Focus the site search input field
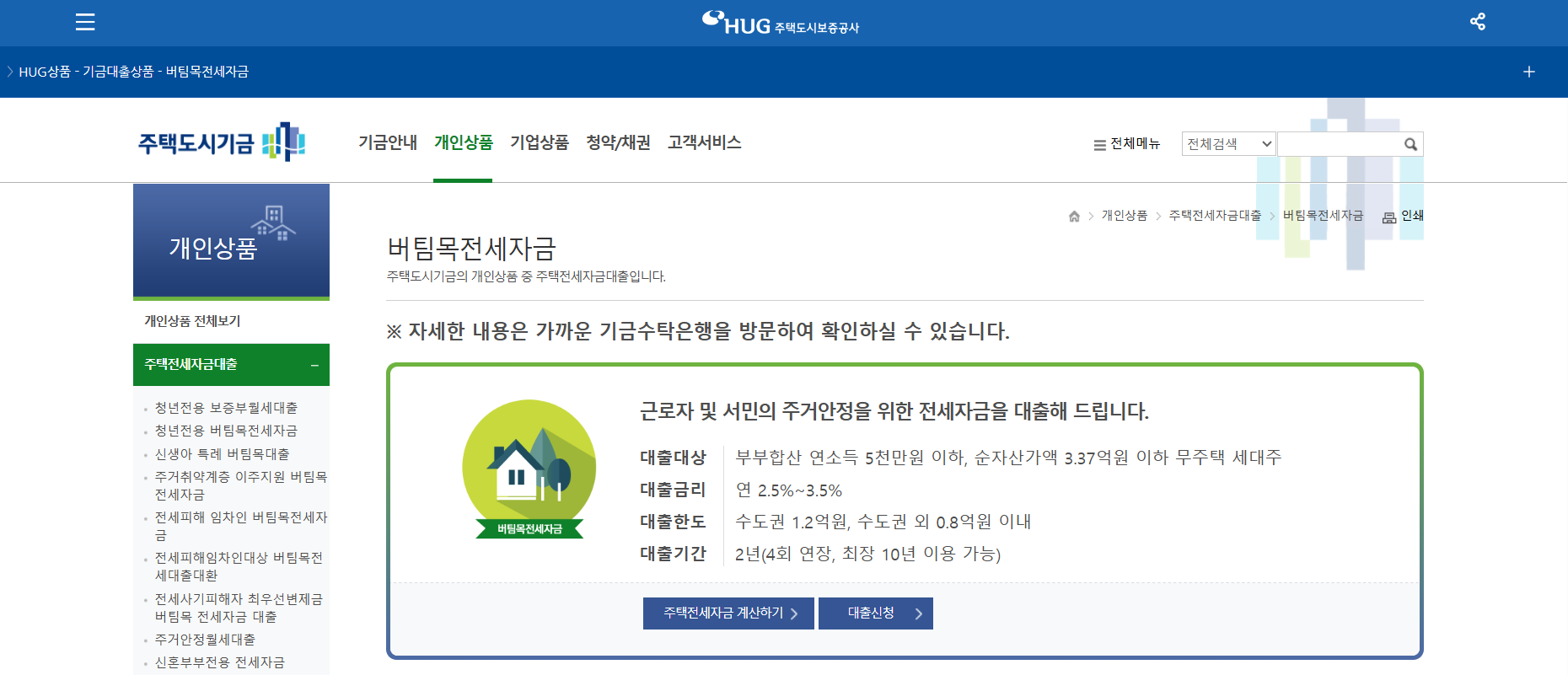This screenshot has height=675, width=1568. pos(1339,144)
